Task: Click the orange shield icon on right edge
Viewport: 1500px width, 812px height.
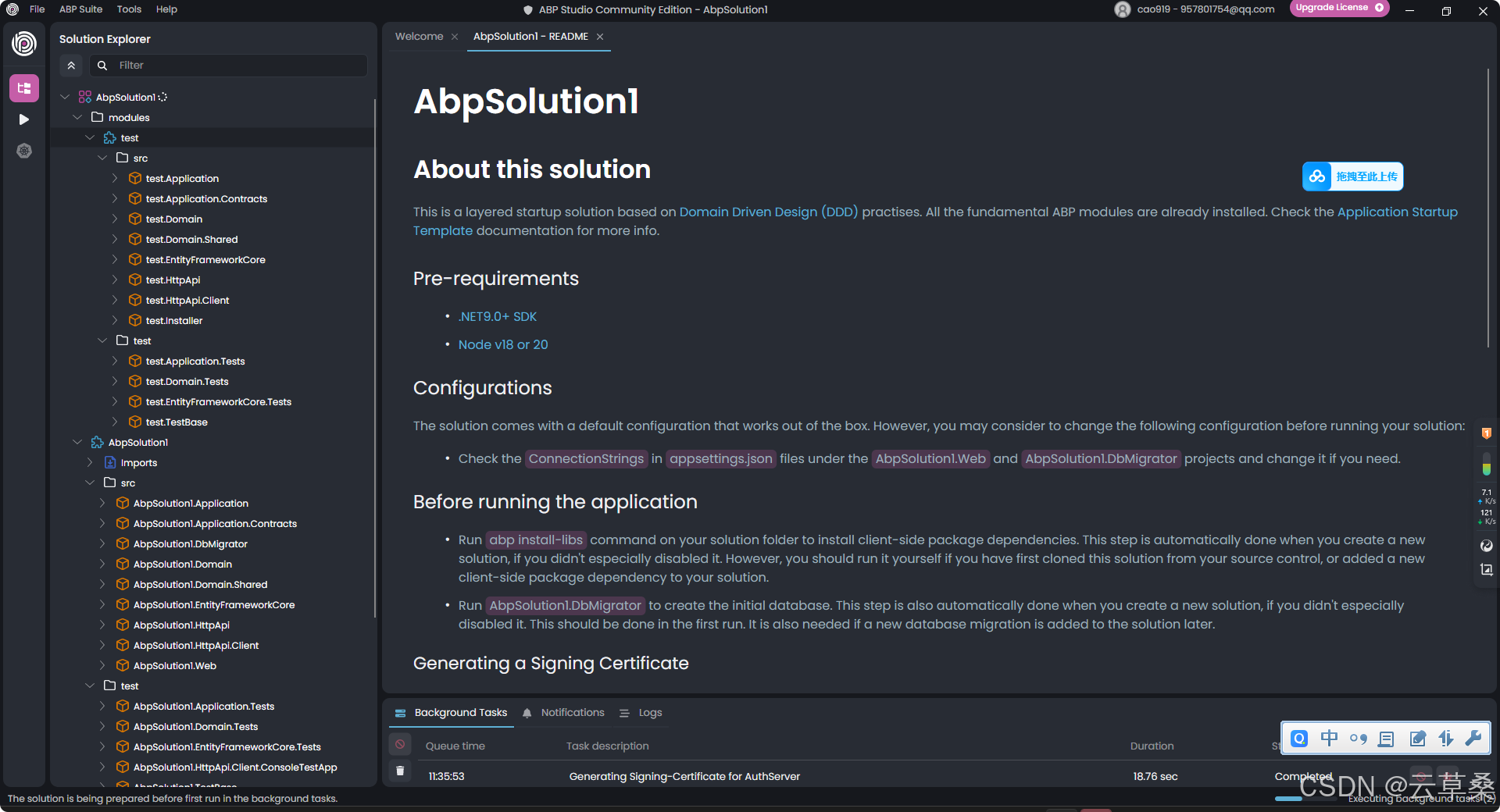Action: (x=1486, y=433)
